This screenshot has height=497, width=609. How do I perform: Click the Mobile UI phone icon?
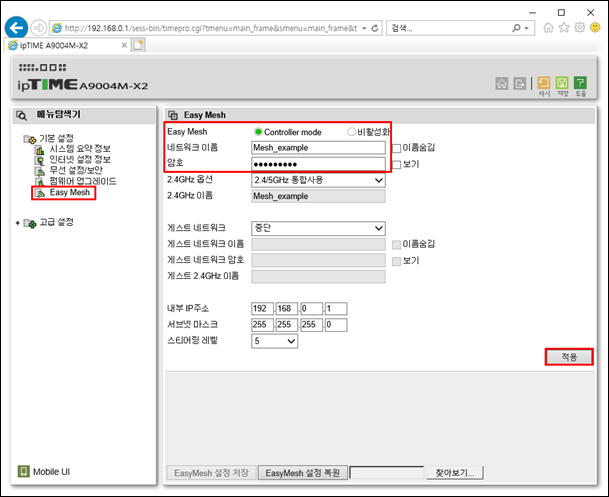click(x=24, y=471)
